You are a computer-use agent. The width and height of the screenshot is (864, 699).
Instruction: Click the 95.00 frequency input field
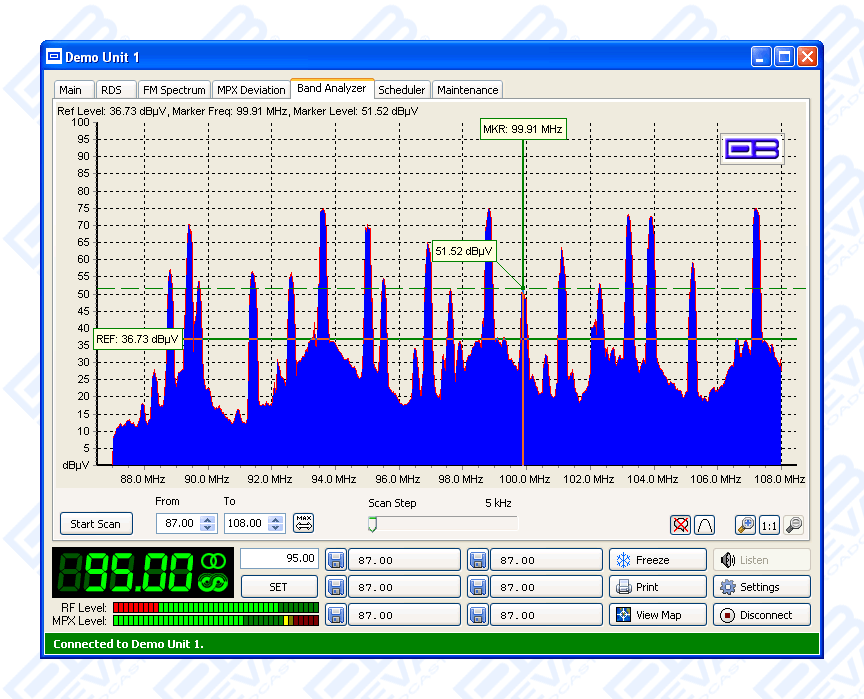pos(279,559)
